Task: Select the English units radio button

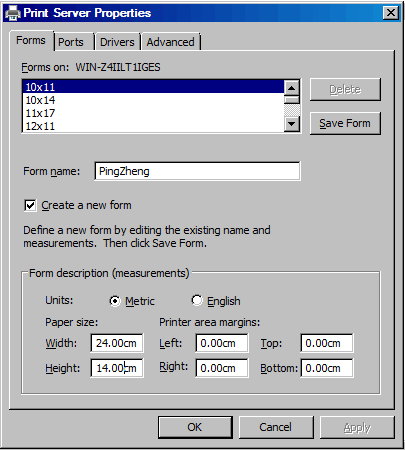Action: coord(197,300)
